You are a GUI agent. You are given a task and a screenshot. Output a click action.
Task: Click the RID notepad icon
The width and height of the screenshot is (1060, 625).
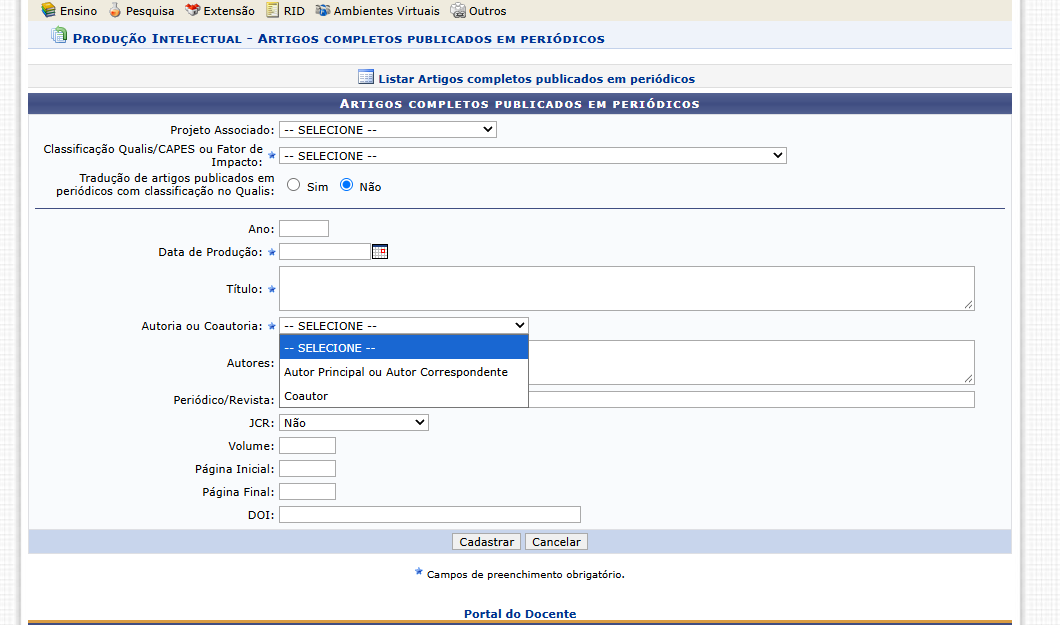(272, 10)
